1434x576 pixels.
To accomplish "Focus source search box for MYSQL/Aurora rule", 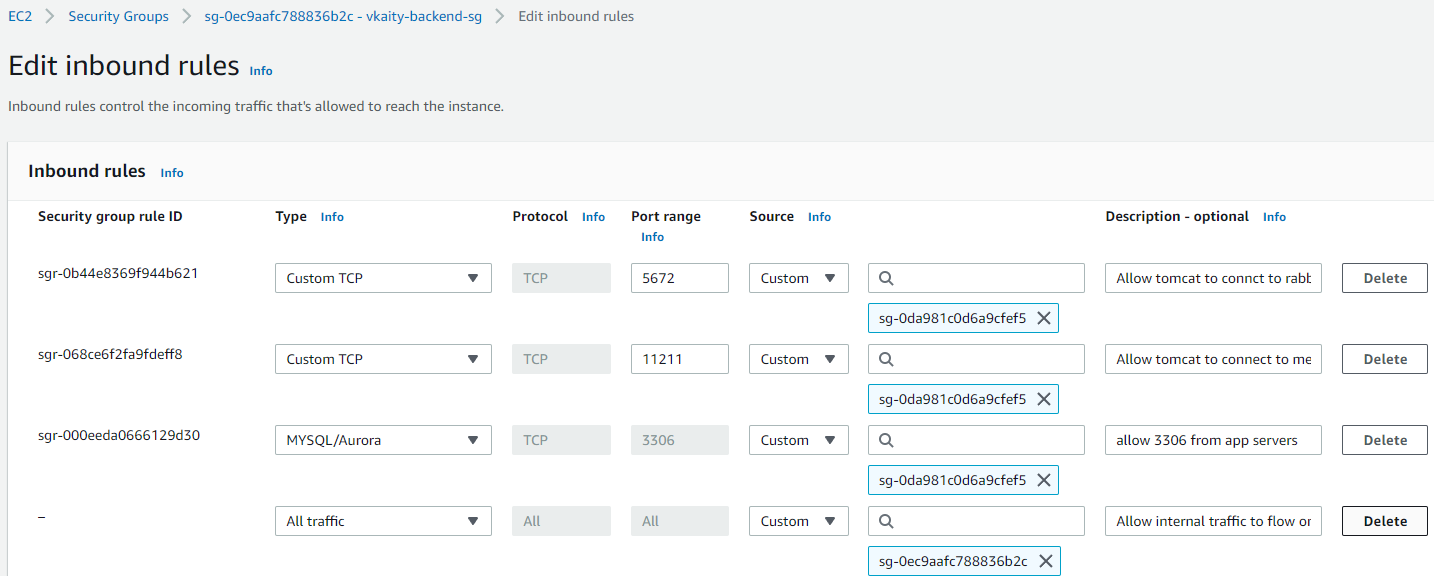I will point(976,440).
